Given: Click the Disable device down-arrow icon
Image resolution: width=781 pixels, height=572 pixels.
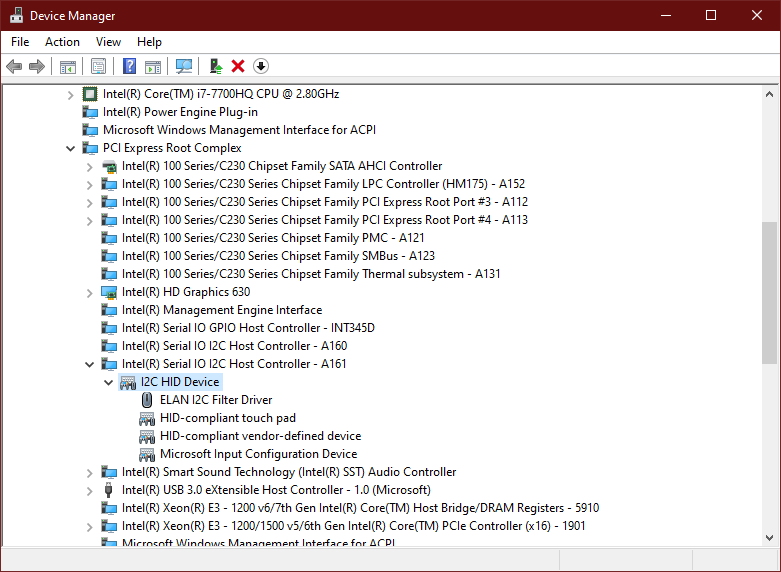Looking at the screenshot, I should tap(261, 66).
